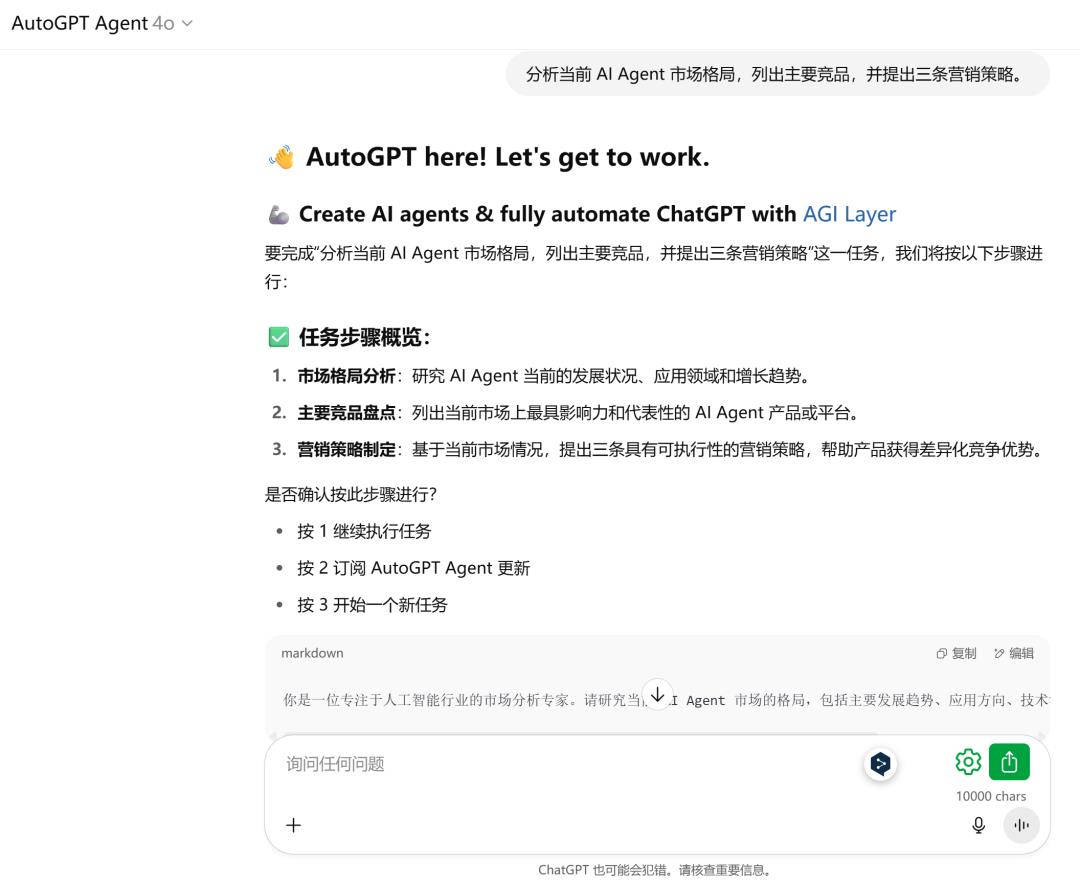Click the 10000 chars counter label
Screen dimensions: 1080x883
(x=990, y=796)
